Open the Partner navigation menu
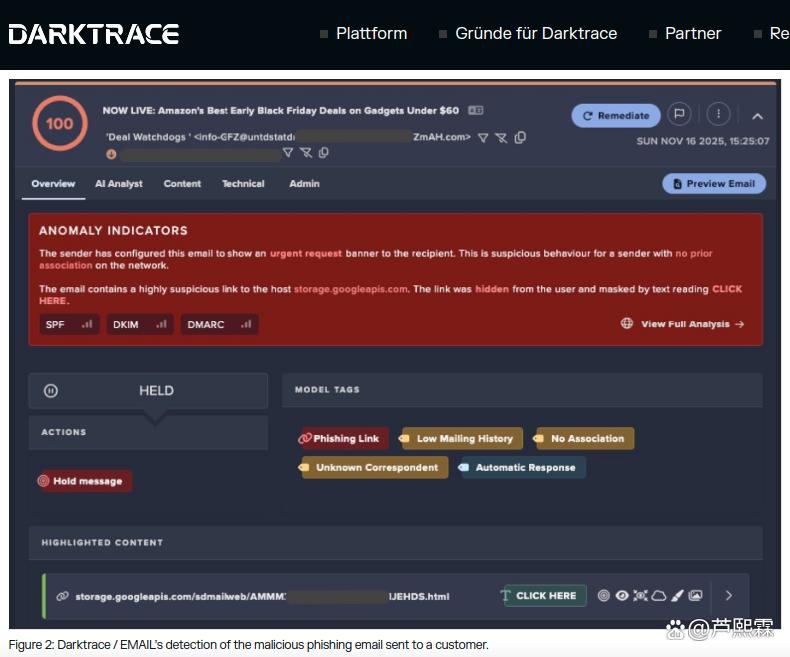The width and height of the screenshot is (790, 657). coord(693,33)
